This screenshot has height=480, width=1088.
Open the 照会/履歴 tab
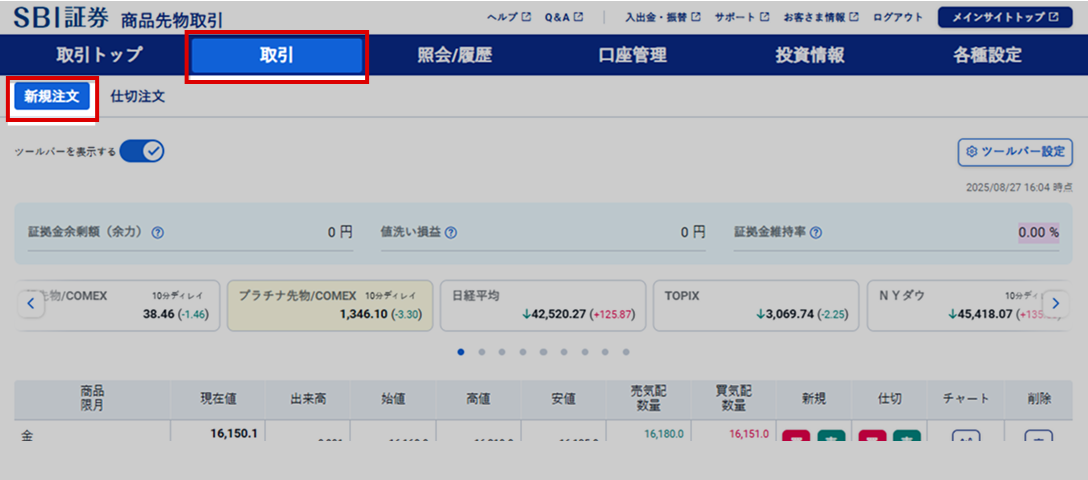(x=454, y=55)
